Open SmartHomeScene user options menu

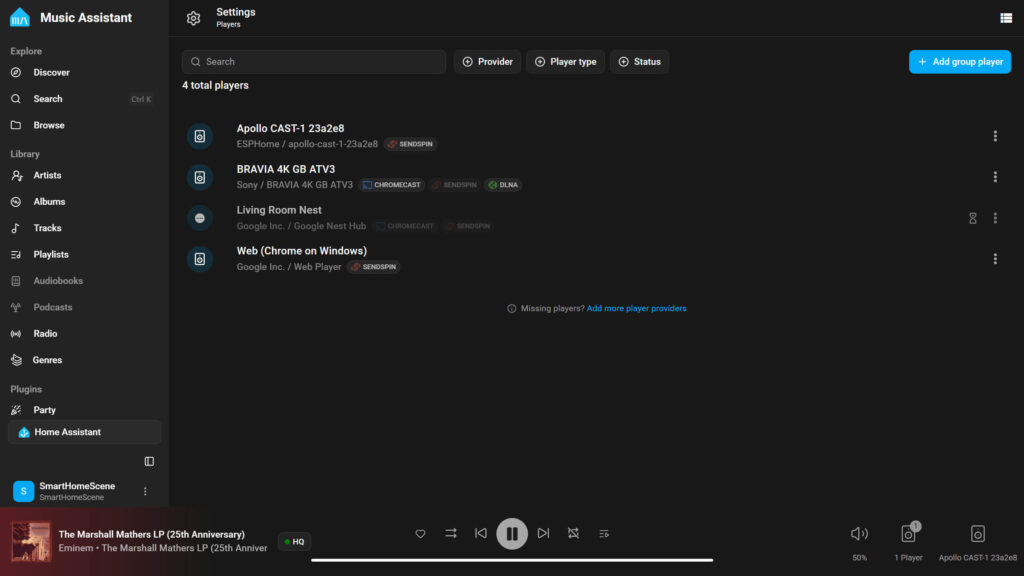145,491
